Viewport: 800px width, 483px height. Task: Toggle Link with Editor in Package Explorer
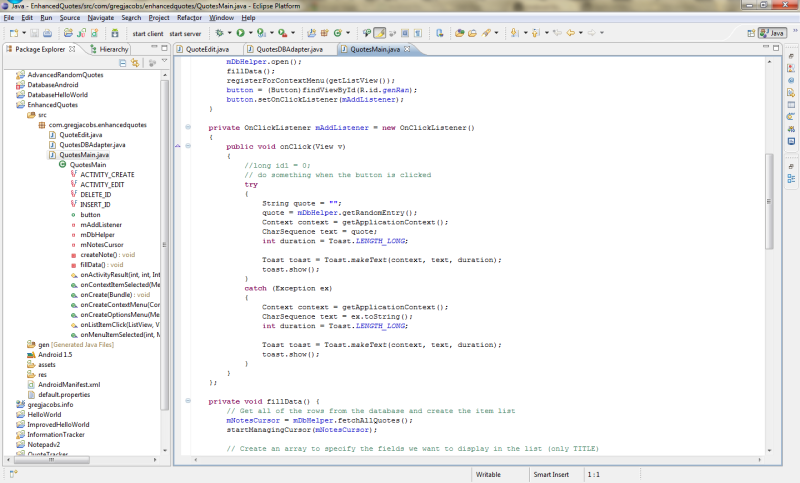click(135, 63)
